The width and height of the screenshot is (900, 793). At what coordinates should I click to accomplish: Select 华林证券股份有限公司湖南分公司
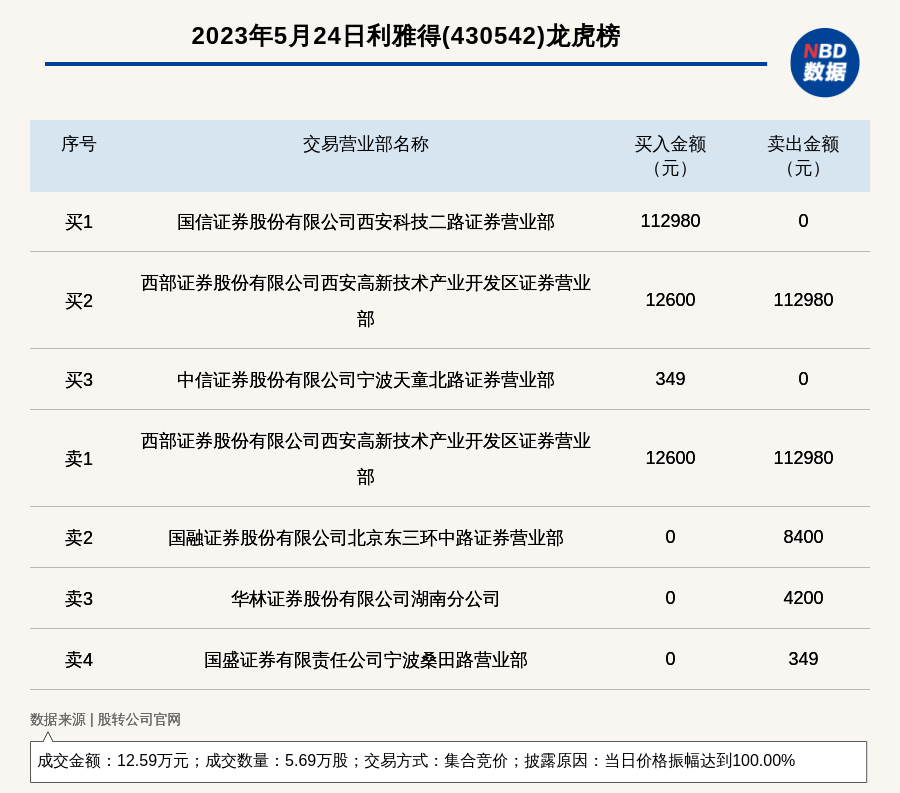click(366, 598)
